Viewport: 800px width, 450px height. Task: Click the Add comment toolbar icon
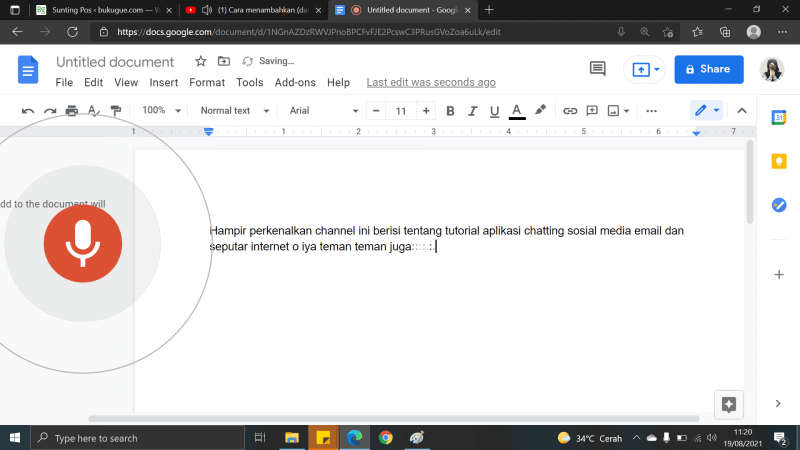click(592, 111)
